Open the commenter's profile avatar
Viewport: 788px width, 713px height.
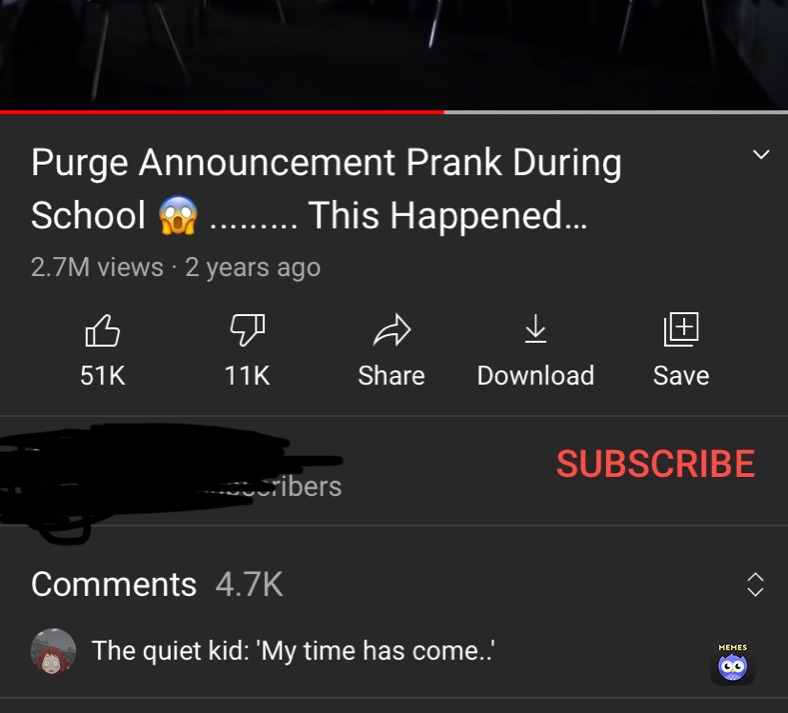[x=53, y=651]
